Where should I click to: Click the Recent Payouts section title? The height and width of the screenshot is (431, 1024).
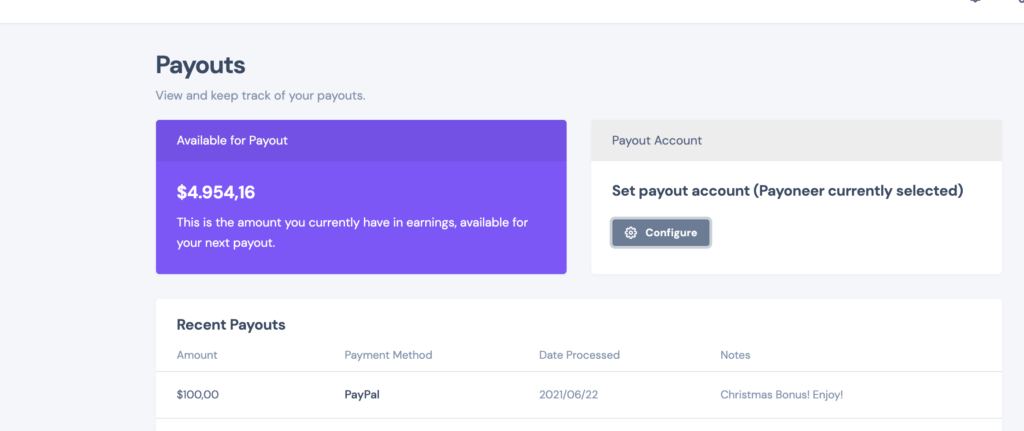click(231, 325)
